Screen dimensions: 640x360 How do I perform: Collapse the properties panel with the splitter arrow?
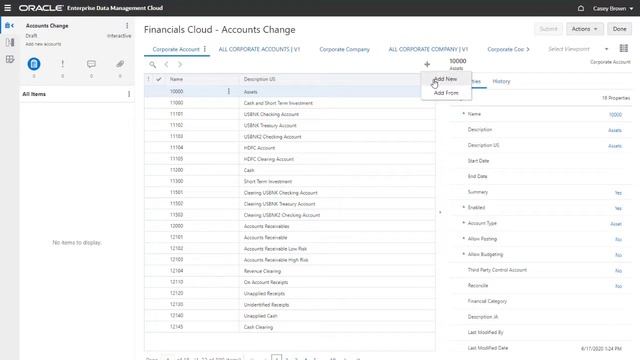click(440, 212)
